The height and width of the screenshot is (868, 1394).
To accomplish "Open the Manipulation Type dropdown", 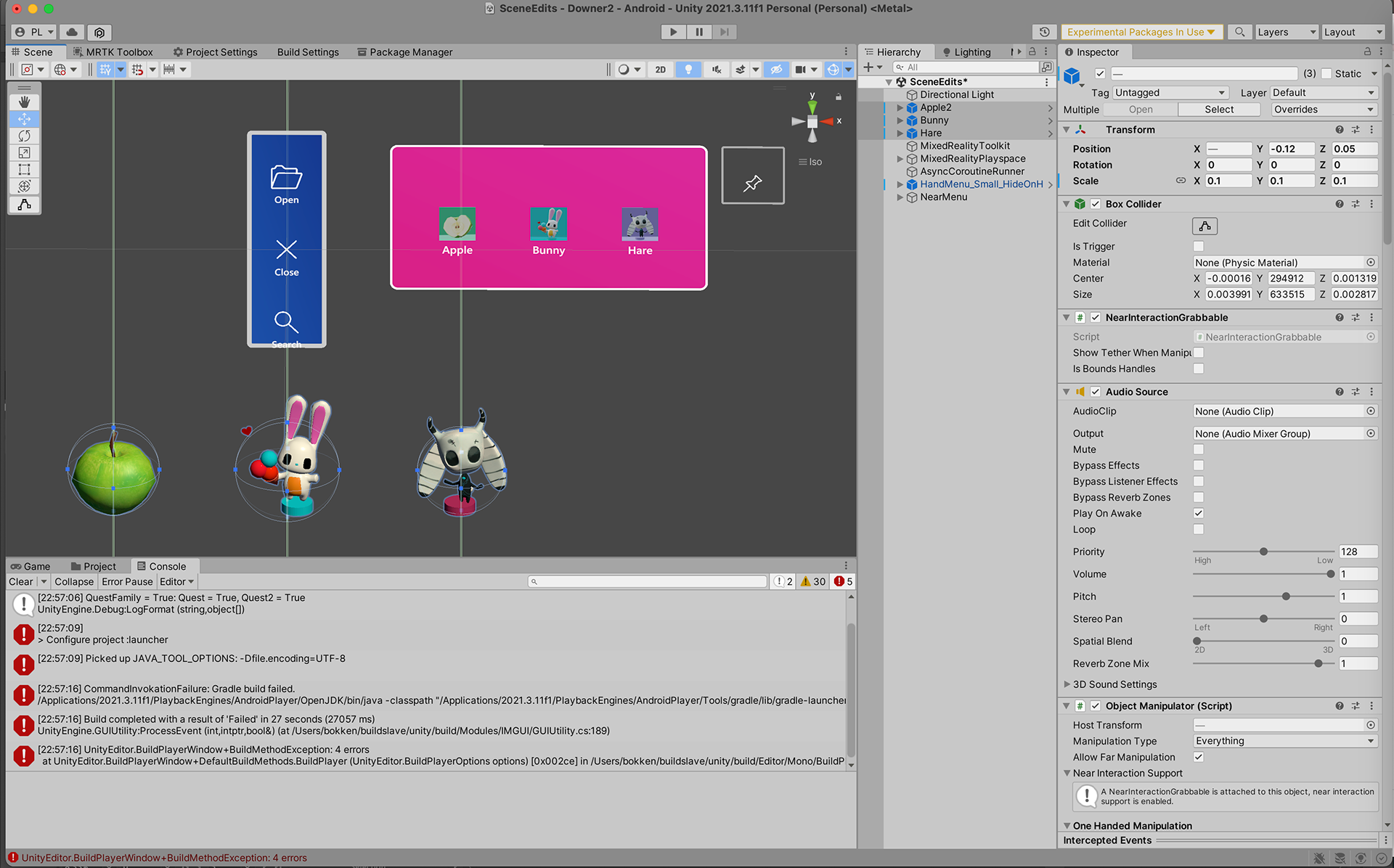I will 1284,741.
